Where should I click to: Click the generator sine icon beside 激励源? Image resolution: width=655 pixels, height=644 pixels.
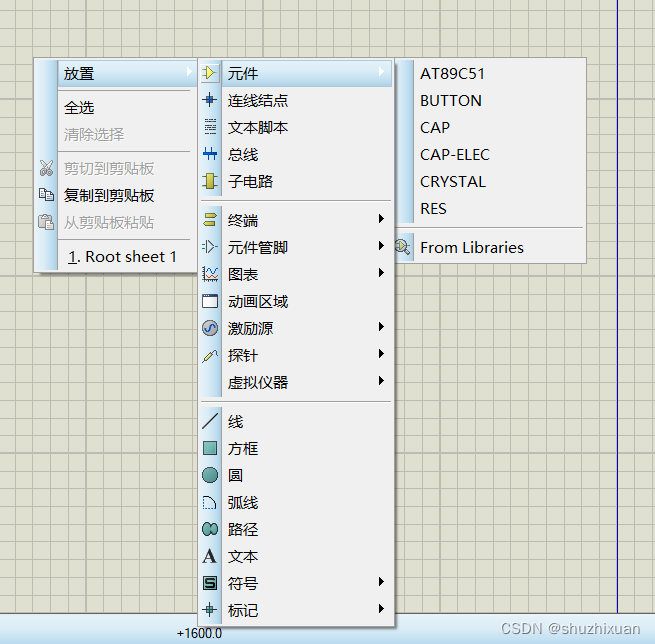(210, 328)
